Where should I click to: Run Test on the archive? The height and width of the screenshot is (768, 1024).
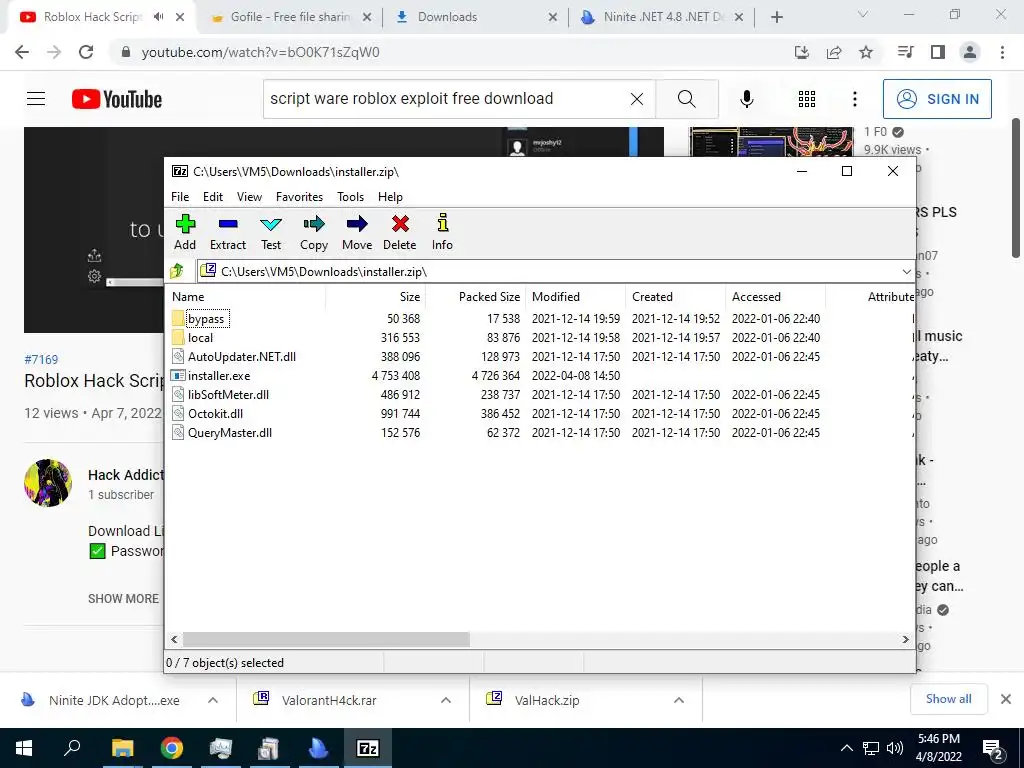(x=271, y=232)
